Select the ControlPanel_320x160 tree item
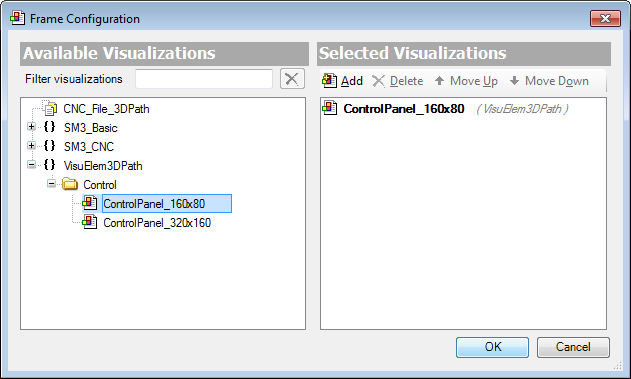The height and width of the screenshot is (379, 631). [157, 222]
